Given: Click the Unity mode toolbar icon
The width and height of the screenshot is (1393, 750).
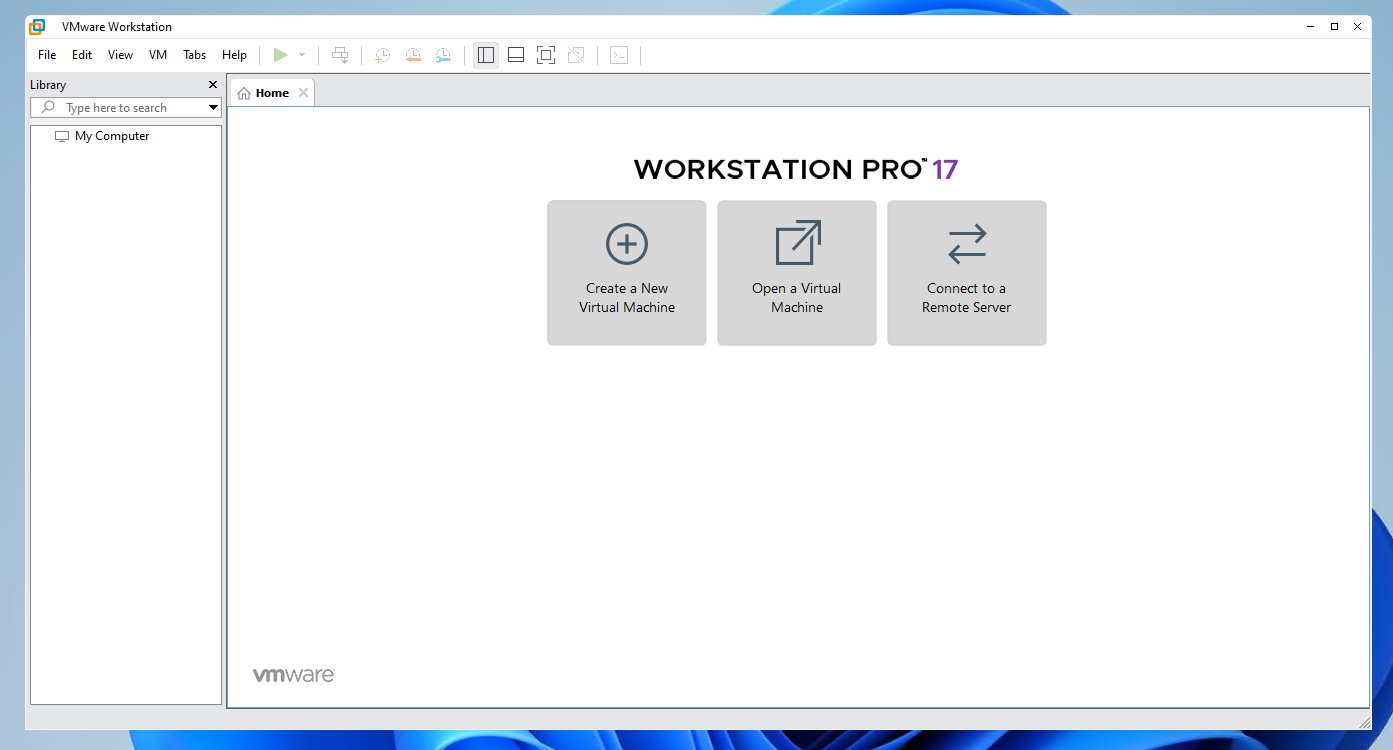Looking at the screenshot, I should pyautogui.click(x=577, y=55).
